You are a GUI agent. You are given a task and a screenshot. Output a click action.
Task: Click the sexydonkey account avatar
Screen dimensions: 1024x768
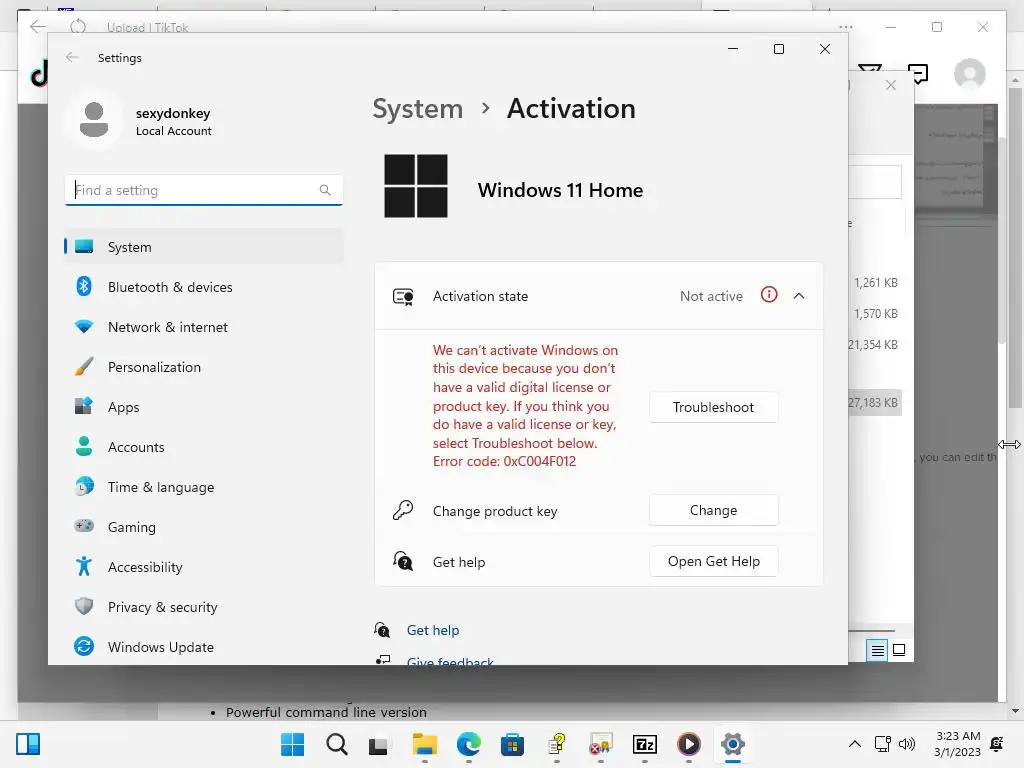(94, 120)
